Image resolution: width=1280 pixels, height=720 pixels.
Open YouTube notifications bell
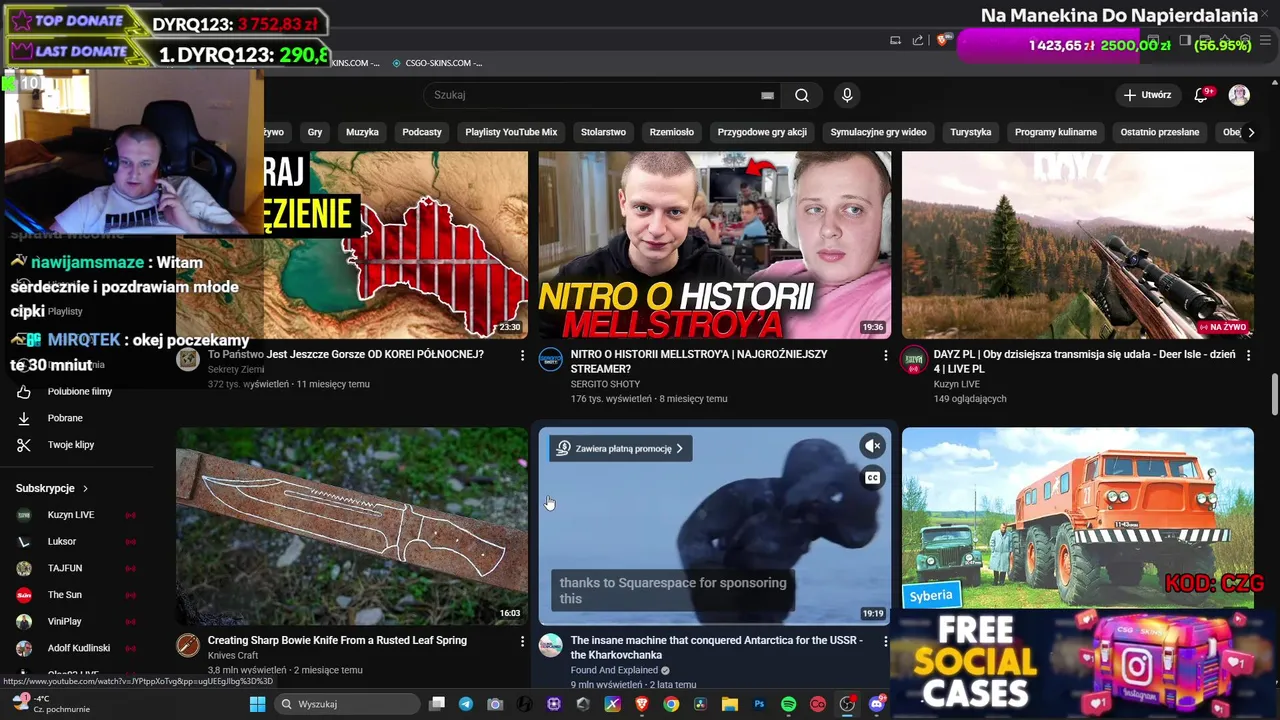[x=1201, y=95]
